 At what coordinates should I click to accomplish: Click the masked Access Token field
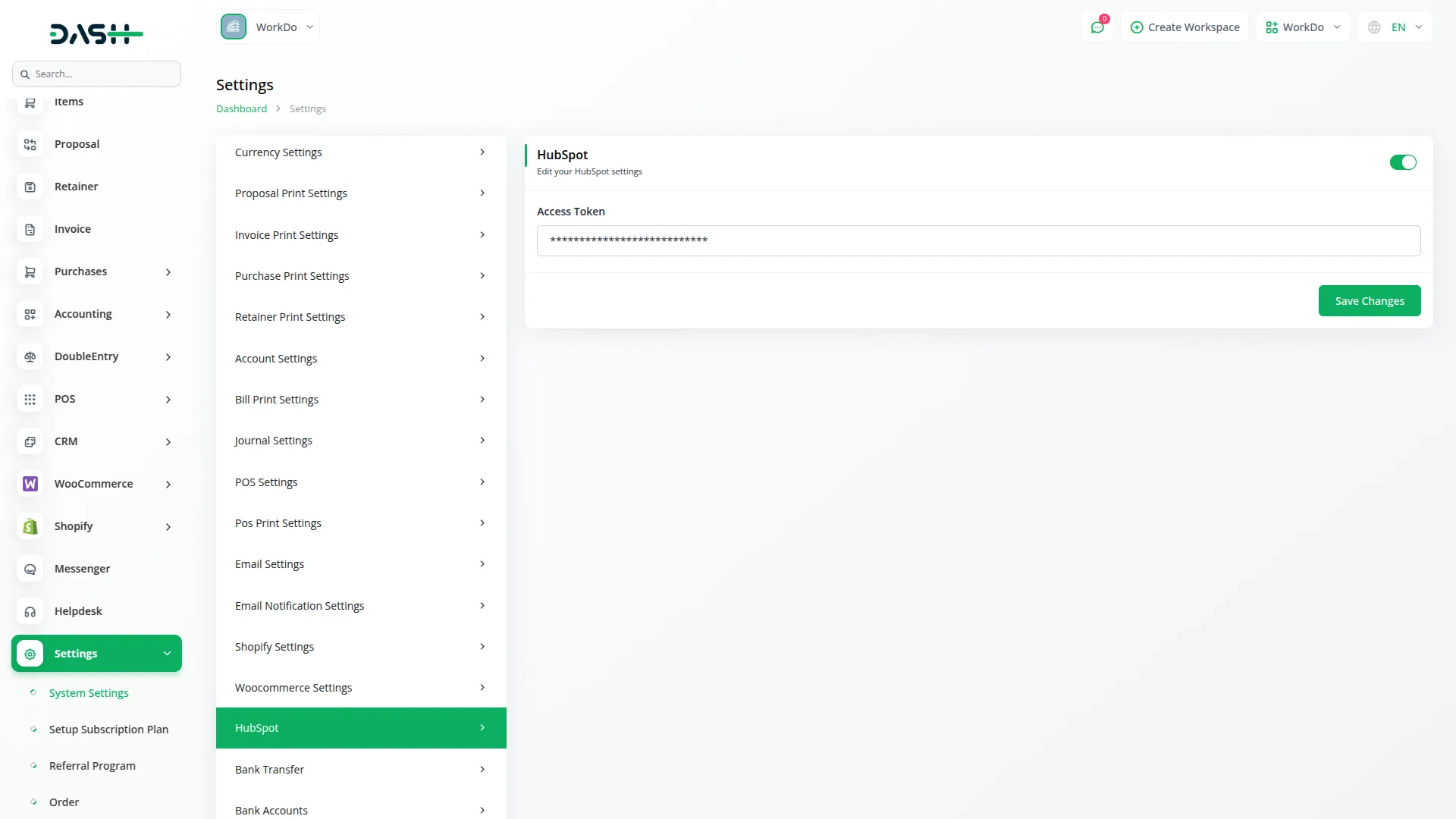click(978, 240)
